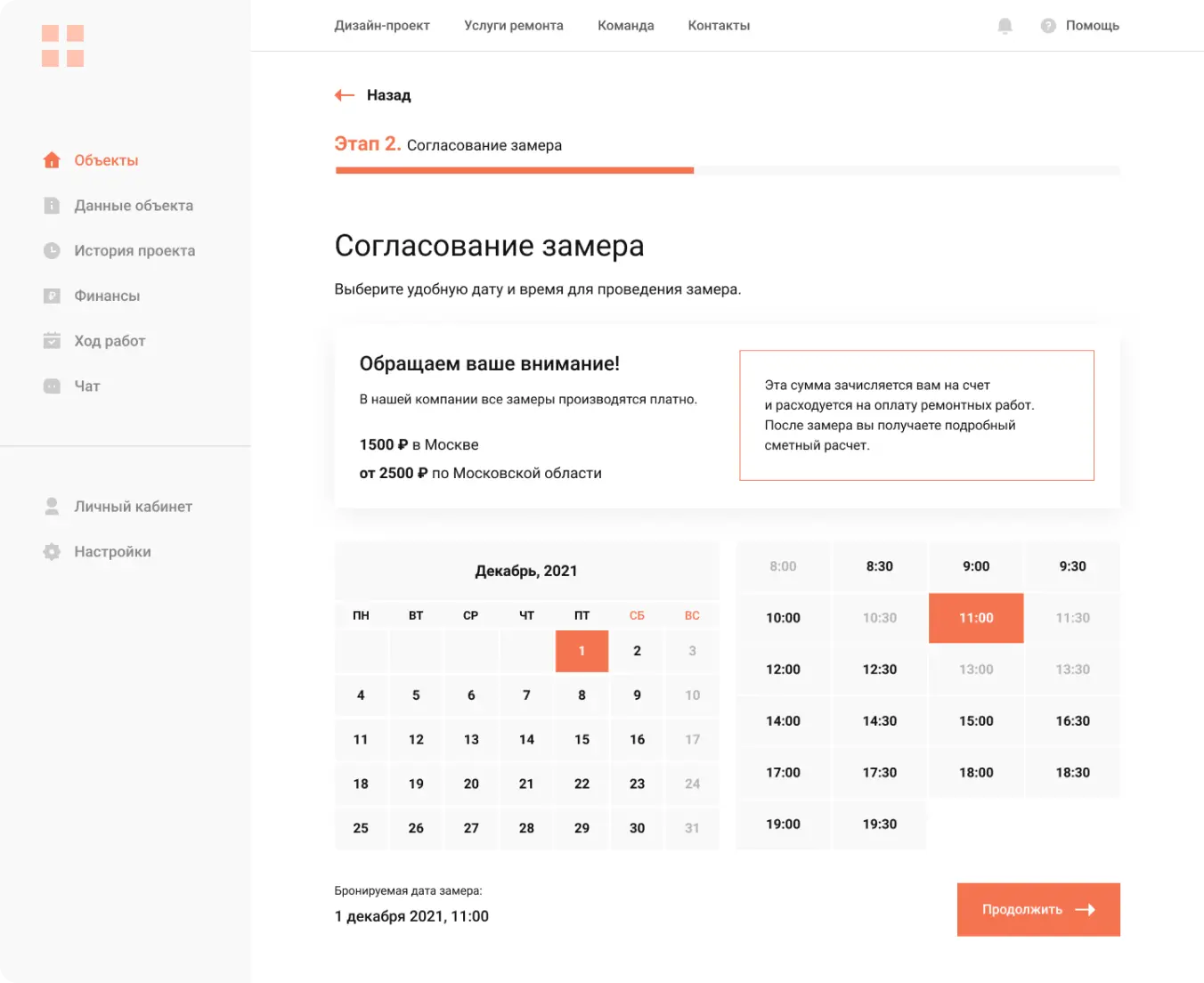The height and width of the screenshot is (983, 1204).
Task: Pick calendar date 7
Action: pyautogui.click(x=526, y=695)
